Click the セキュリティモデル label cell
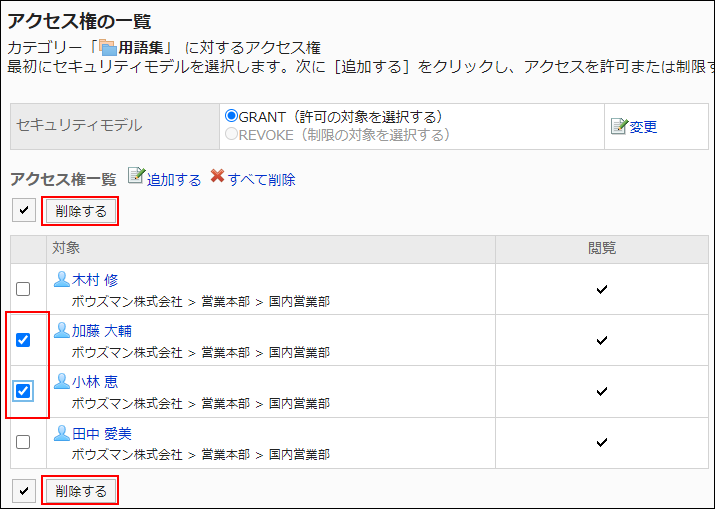The image size is (715, 509). click(x=115, y=126)
